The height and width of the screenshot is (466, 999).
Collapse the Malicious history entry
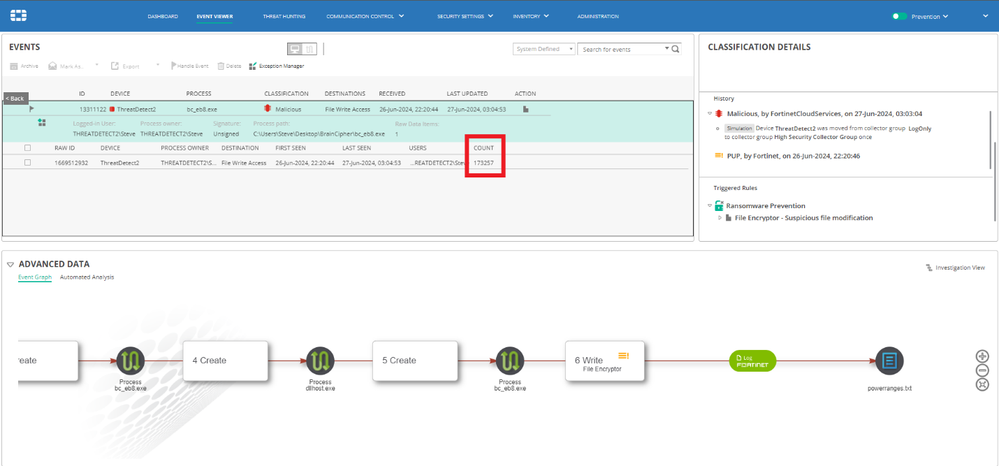point(710,113)
